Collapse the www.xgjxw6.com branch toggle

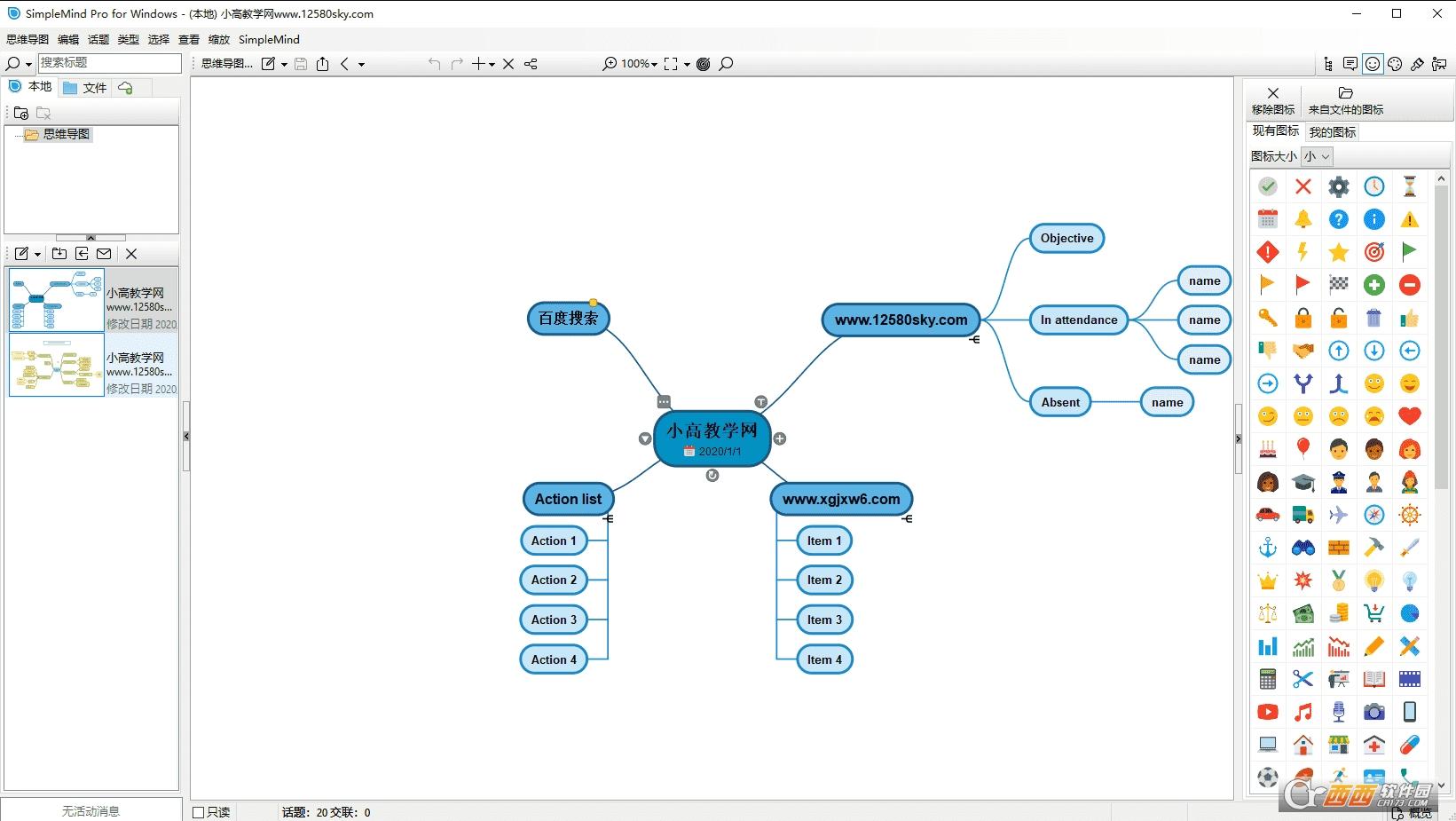(x=907, y=518)
